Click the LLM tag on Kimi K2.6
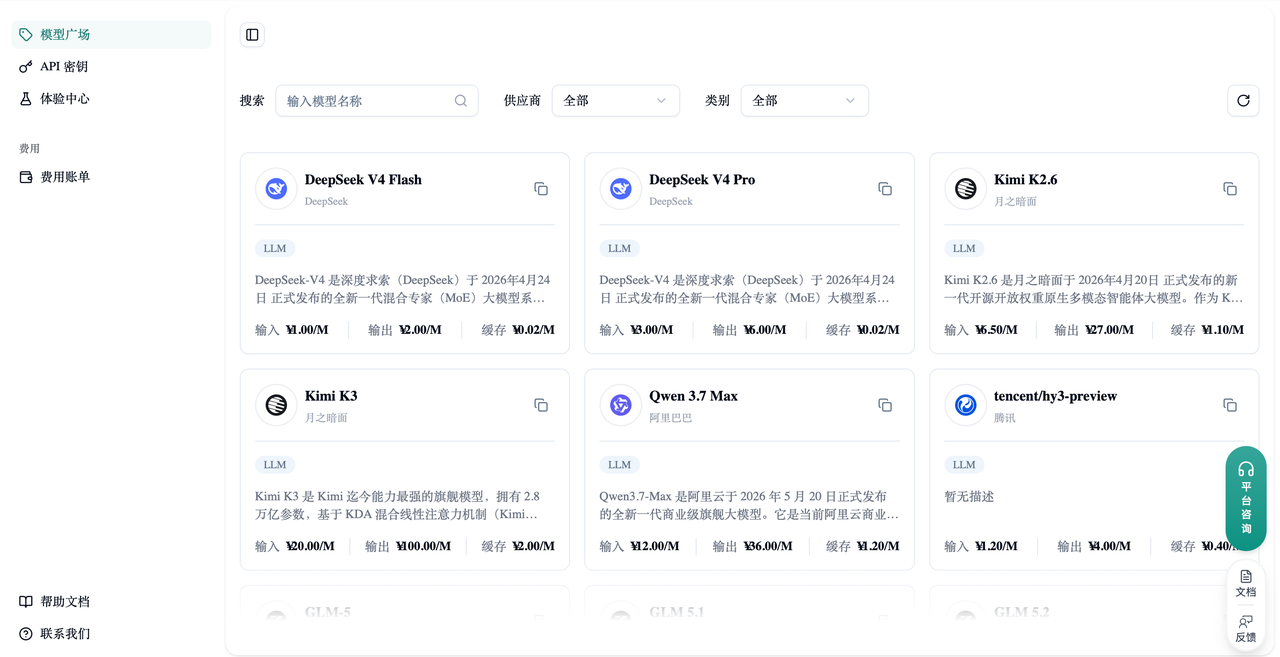This screenshot has height=657, width=1280. click(964, 248)
